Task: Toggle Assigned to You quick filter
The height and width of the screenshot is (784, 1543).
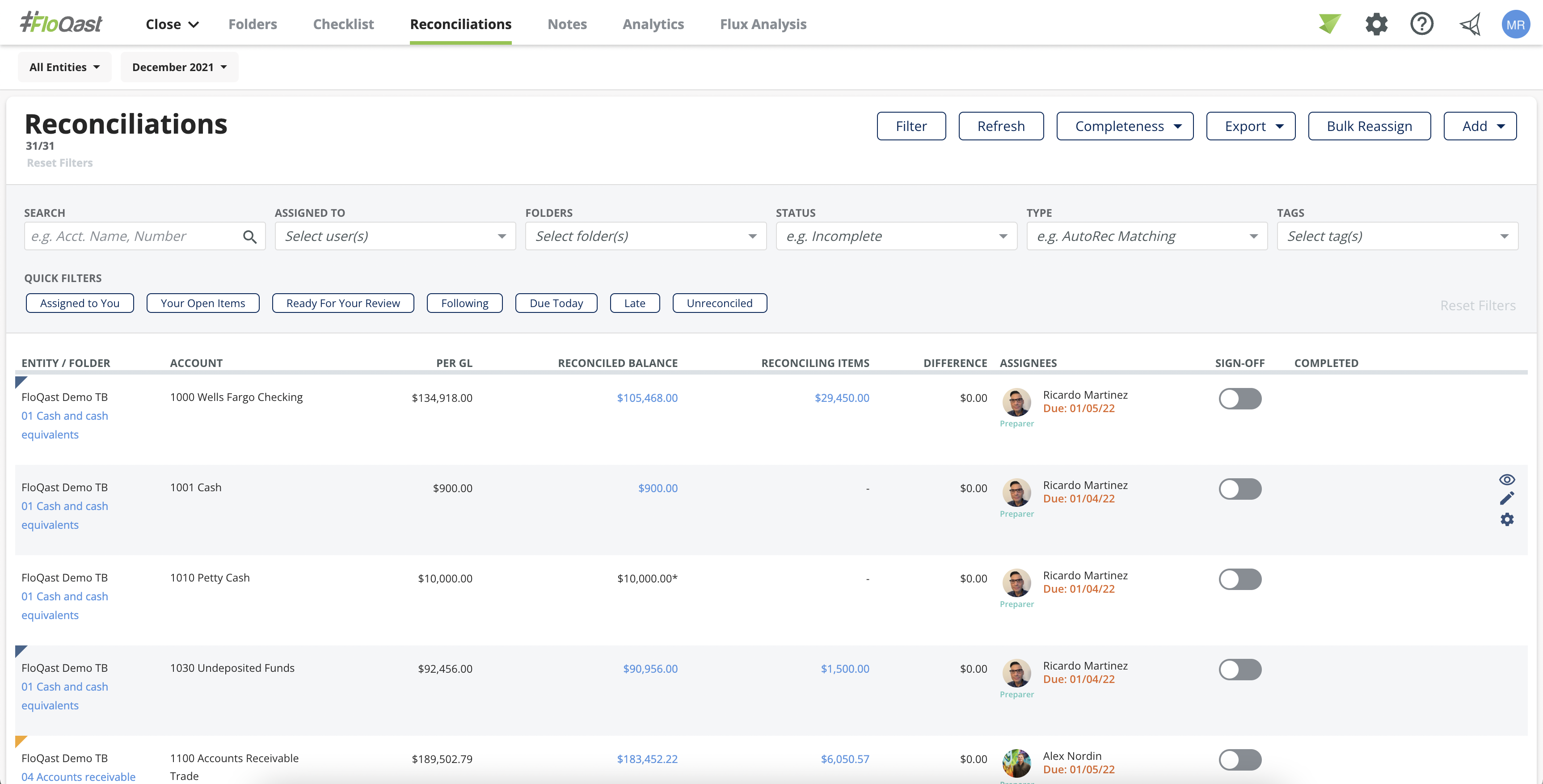Action: (80, 303)
